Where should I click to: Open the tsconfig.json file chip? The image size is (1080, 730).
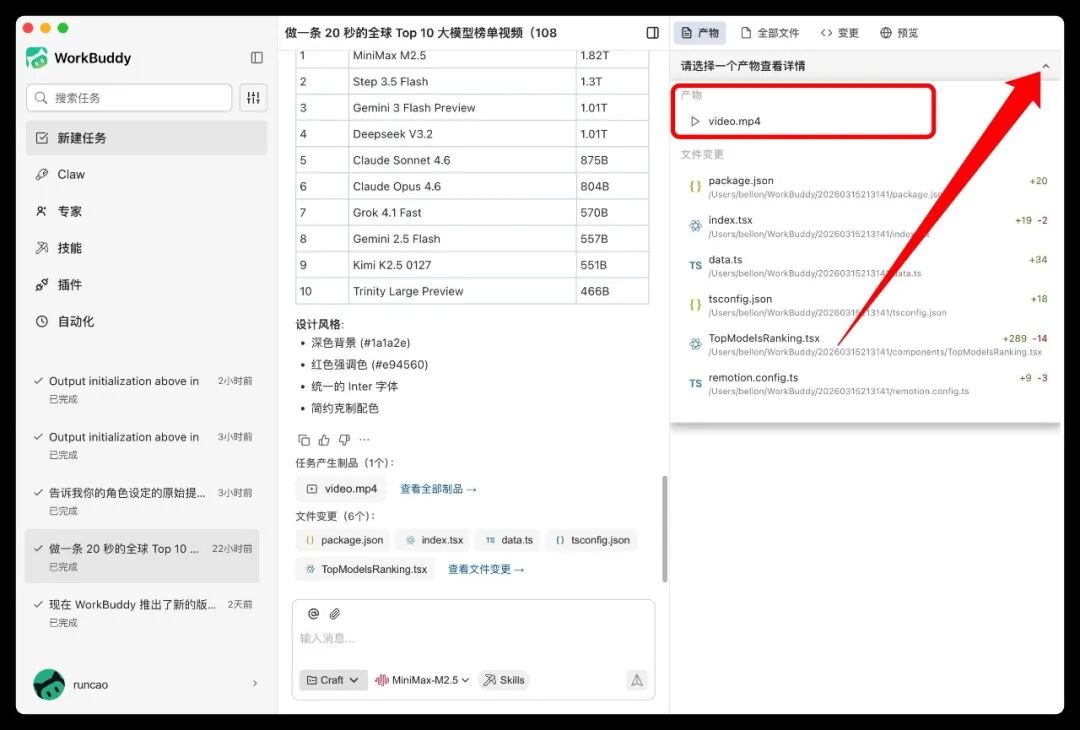point(592,540)
